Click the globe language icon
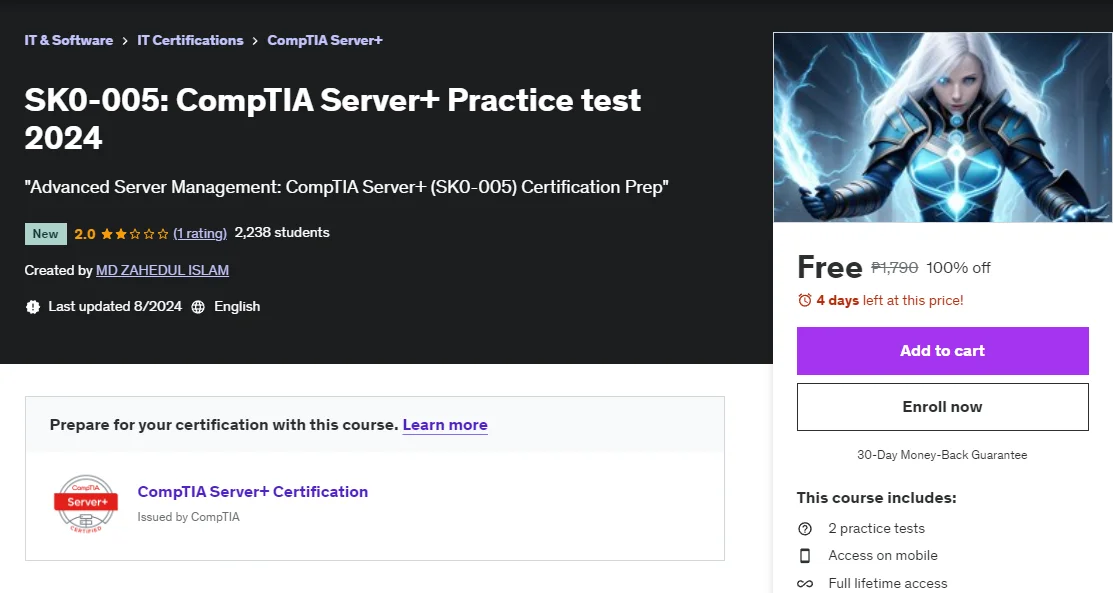 [198, 307]
